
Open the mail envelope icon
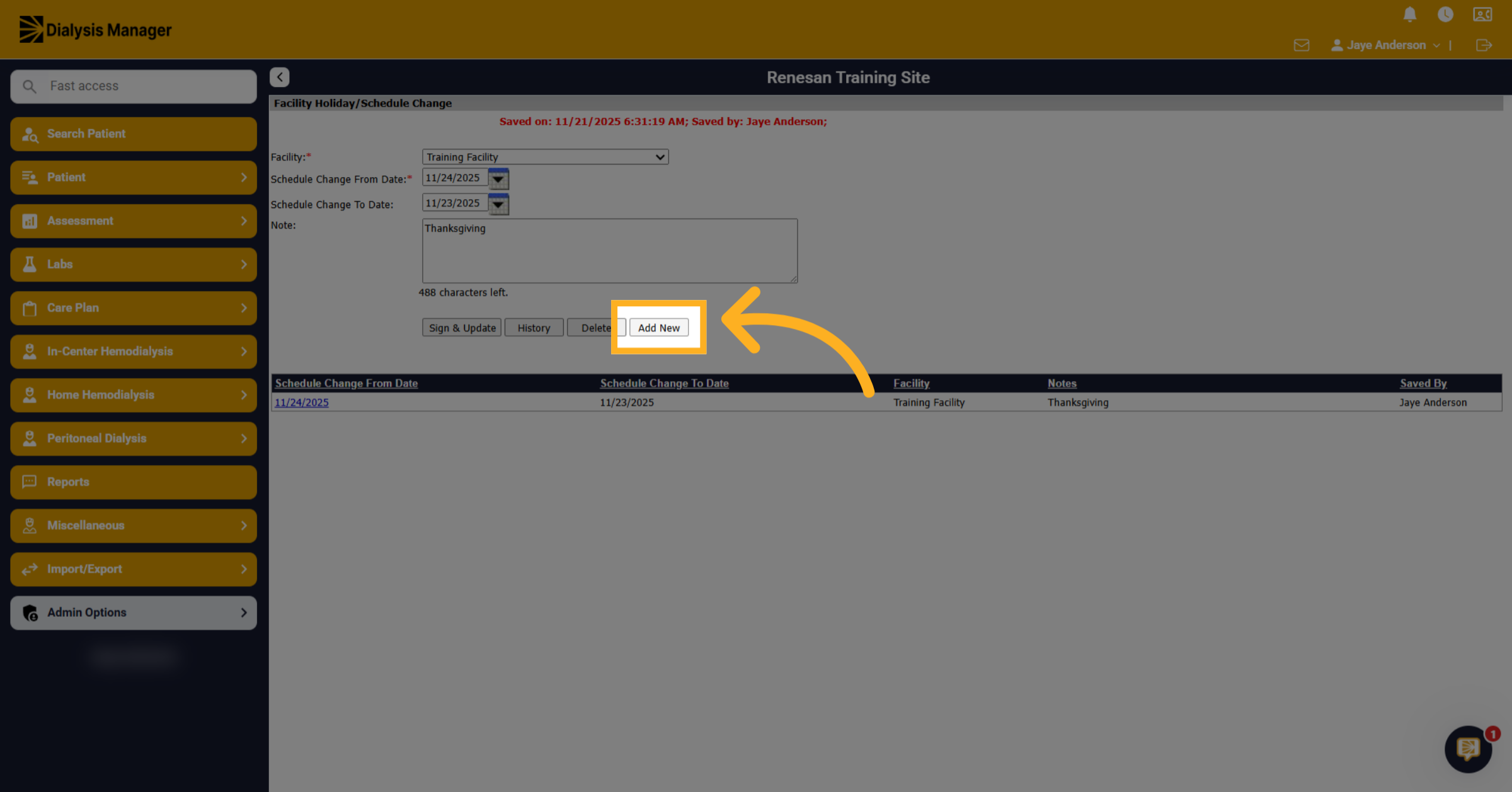1302,45
